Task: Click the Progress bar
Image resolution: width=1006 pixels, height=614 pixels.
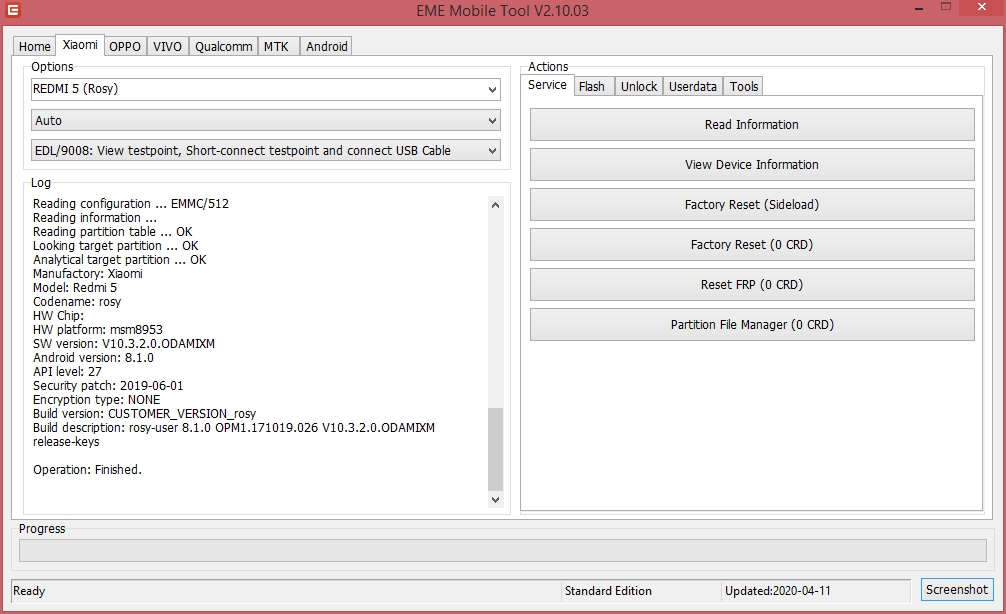Action: click(x=502, y=550)
